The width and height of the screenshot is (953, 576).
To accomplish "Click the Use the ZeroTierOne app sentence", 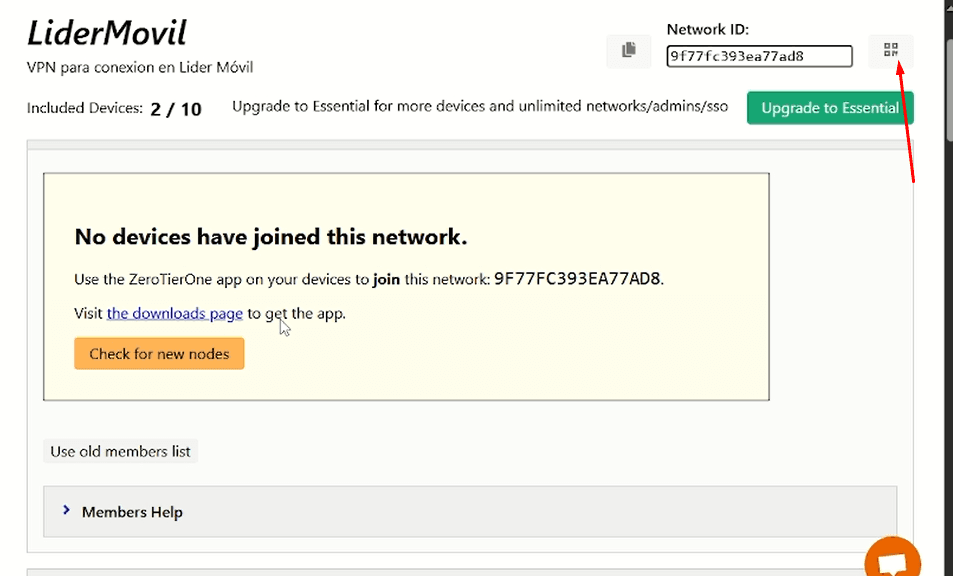I will click(x=222, y=280).
